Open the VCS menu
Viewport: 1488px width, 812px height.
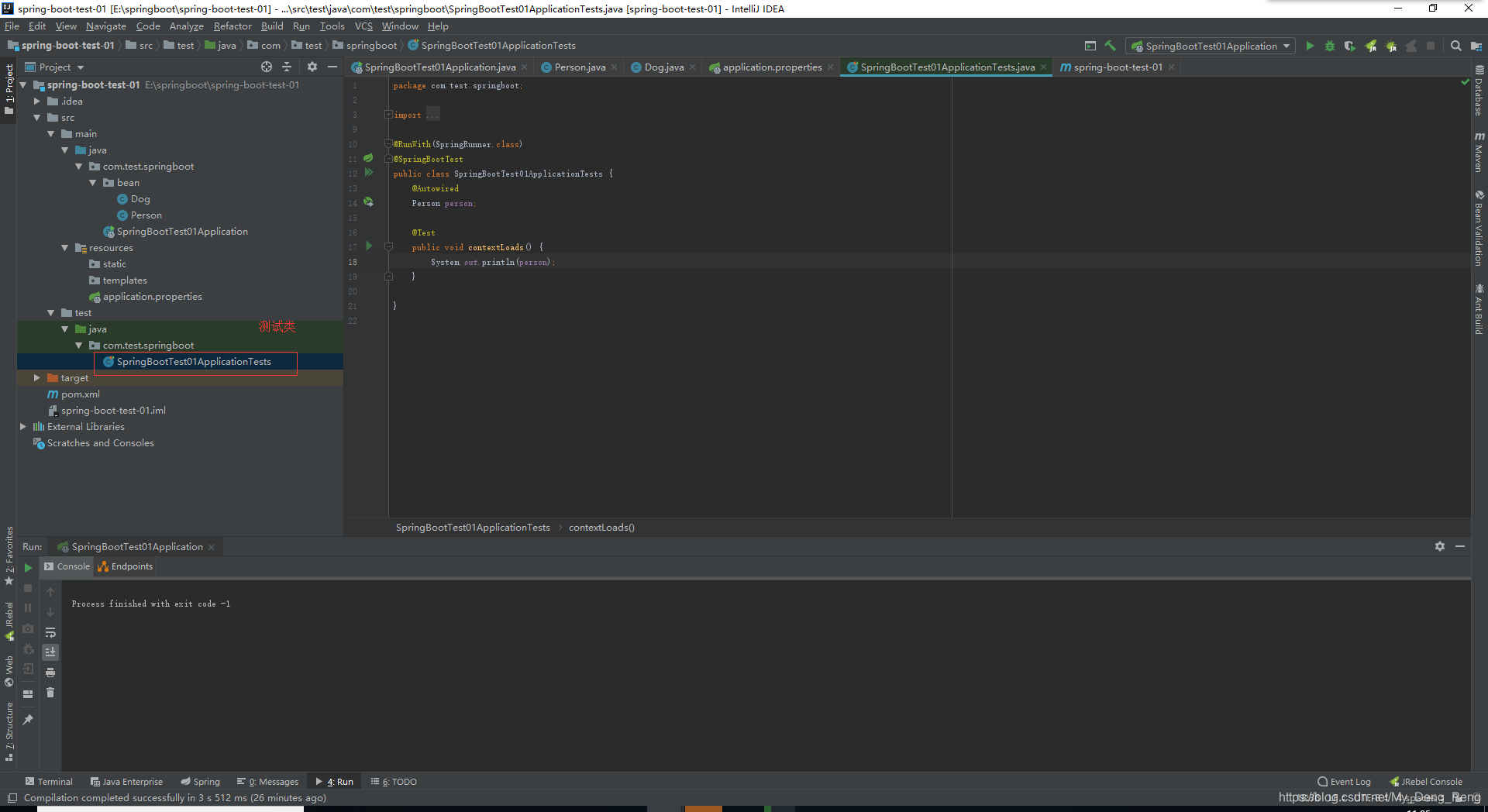pos(363,26)
